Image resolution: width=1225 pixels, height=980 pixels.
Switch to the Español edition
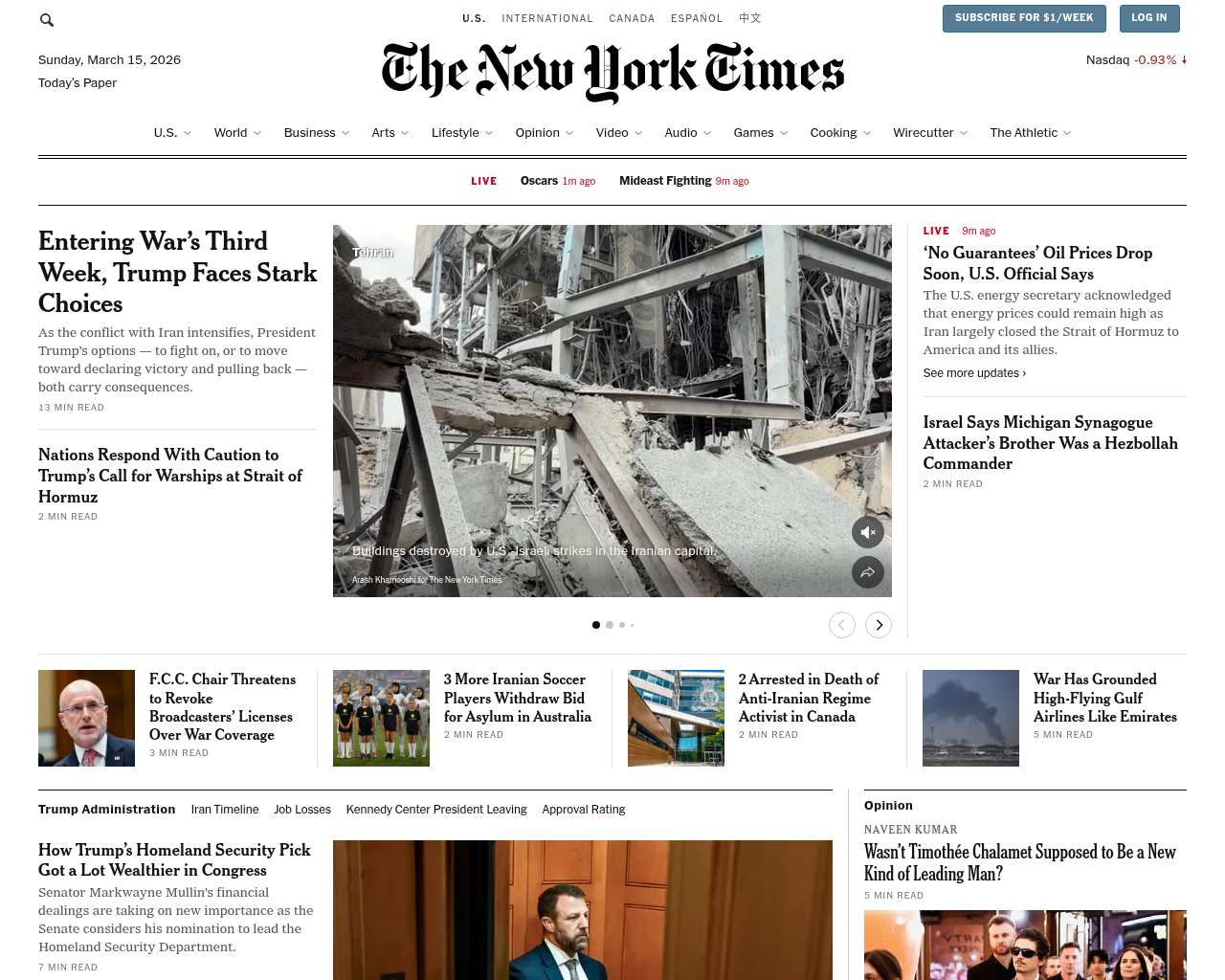pos(697,18)
